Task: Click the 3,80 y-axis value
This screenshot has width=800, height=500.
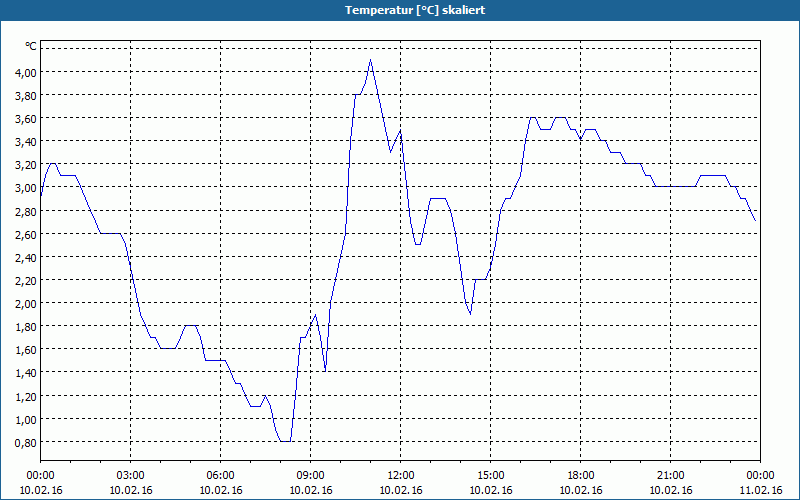Action: coord(26,96)
